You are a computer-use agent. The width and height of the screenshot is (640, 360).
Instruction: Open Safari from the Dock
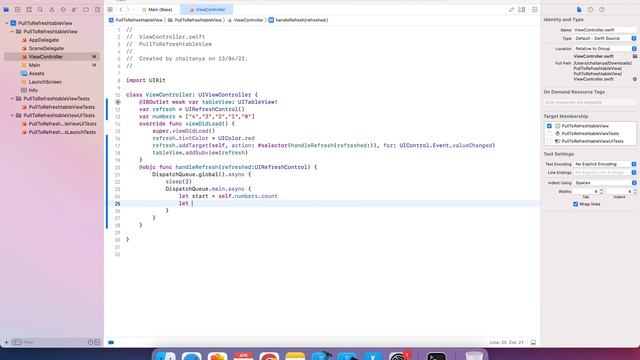click(x=191, y=356)
